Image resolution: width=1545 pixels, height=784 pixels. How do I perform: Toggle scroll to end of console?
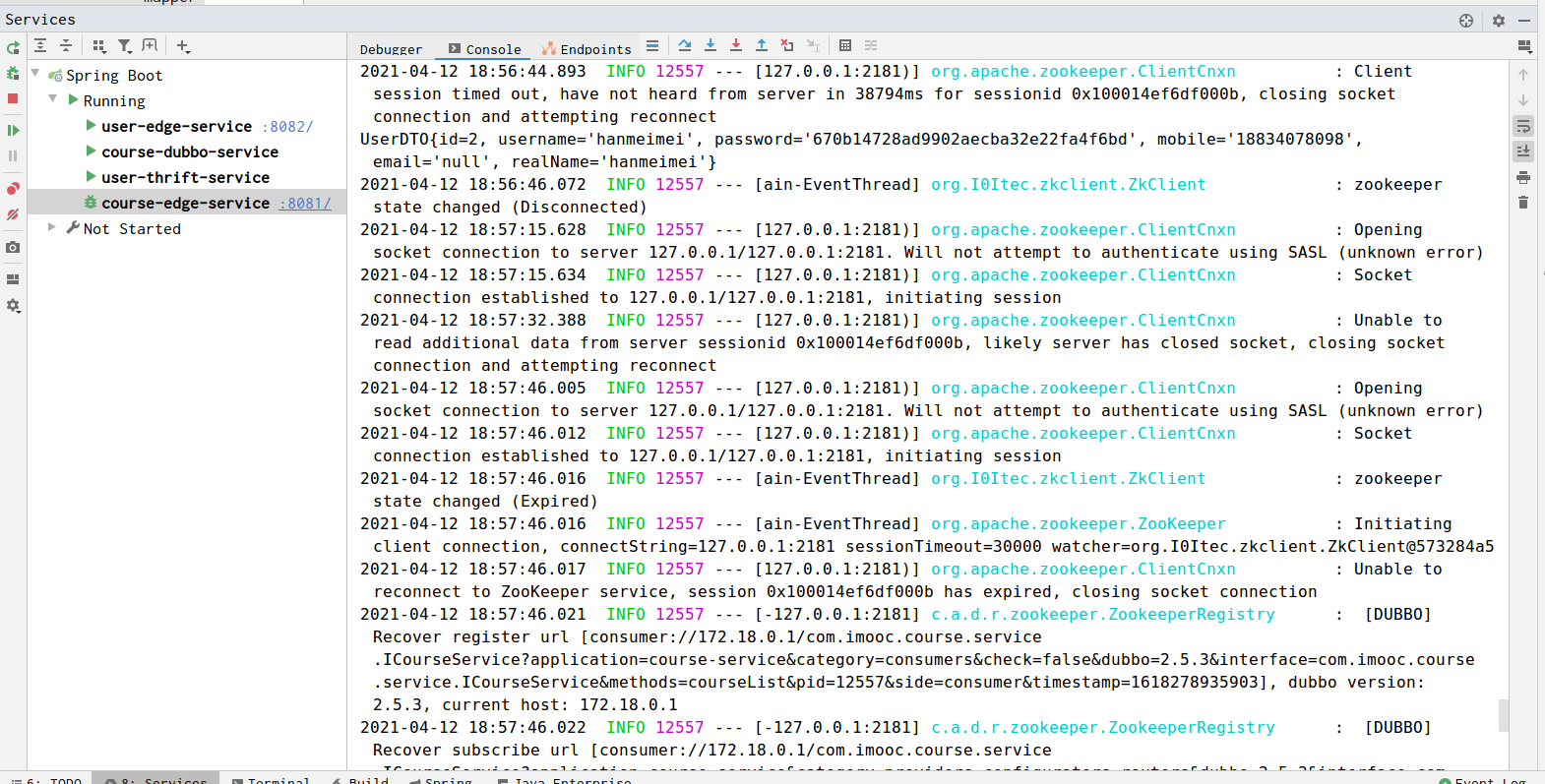click(1523, 151)
